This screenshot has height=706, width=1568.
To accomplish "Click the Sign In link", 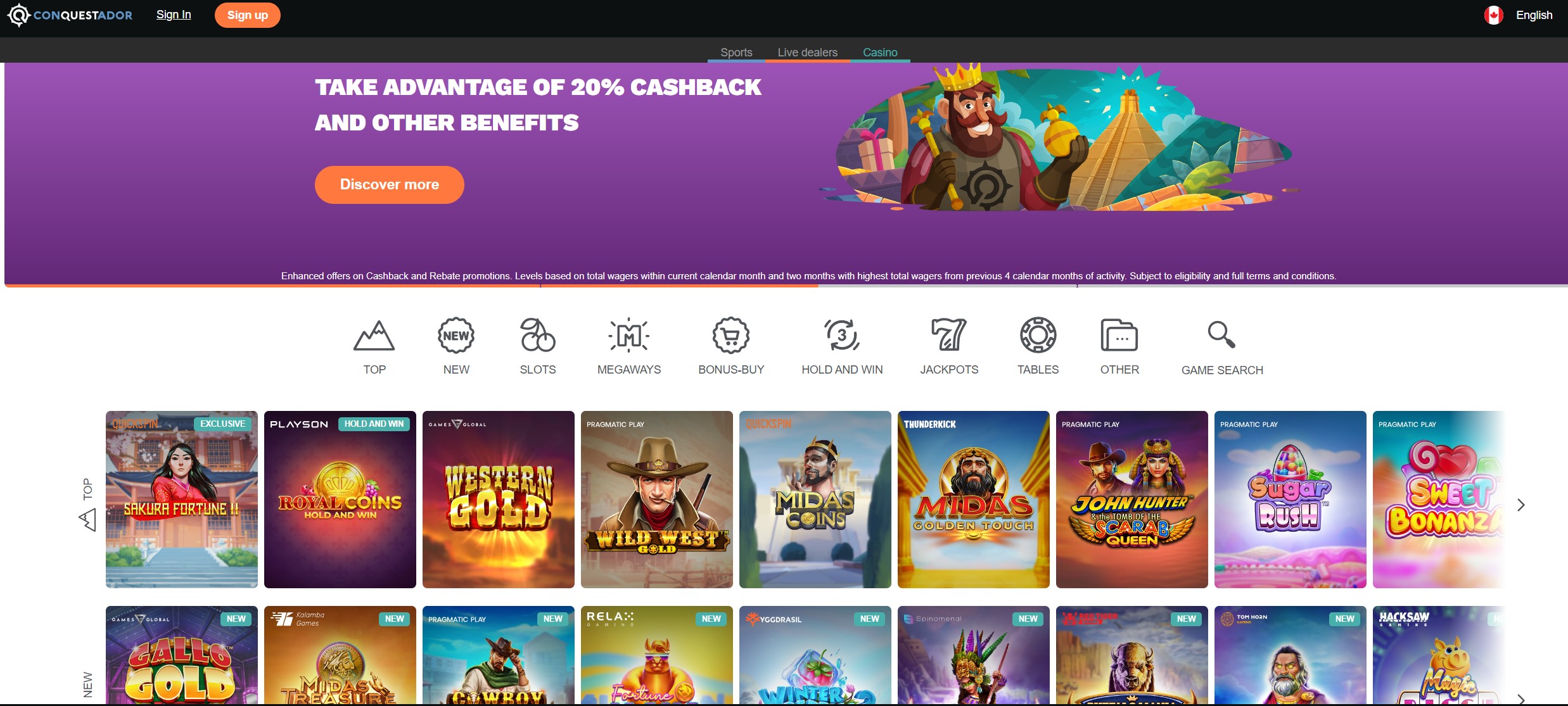I will tap(174, 15).
